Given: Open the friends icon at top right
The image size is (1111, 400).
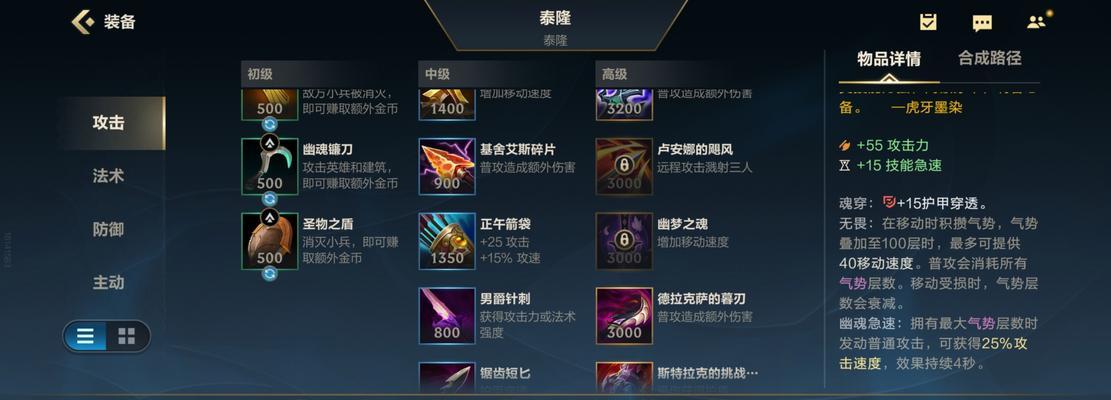Looking at the screenshot, I should (1036, 22).
